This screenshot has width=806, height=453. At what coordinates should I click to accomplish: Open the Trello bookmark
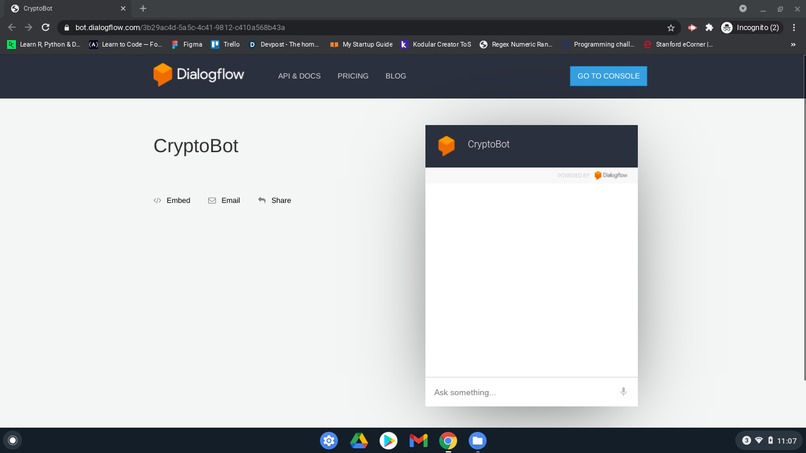(x=226, y=44)
